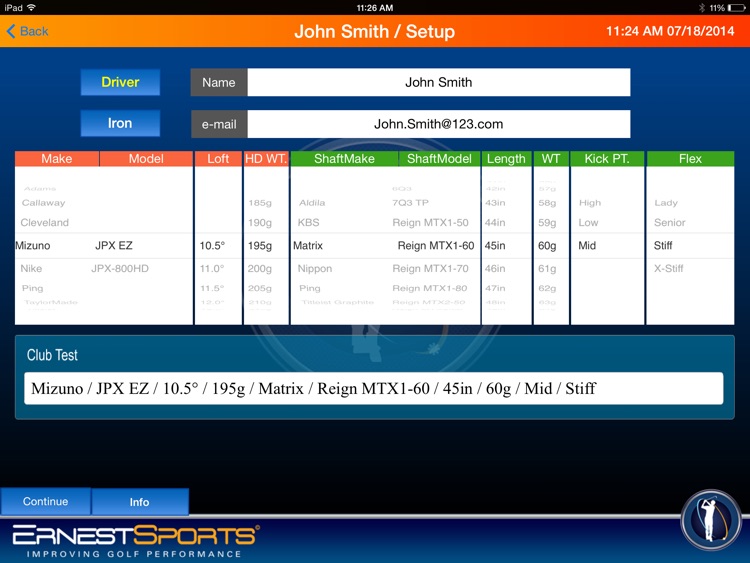The height and width of the screenshot is (563, 750).
Task: Edit the e-mail field John.Smith@123.com
Action: tap(439, 124)
